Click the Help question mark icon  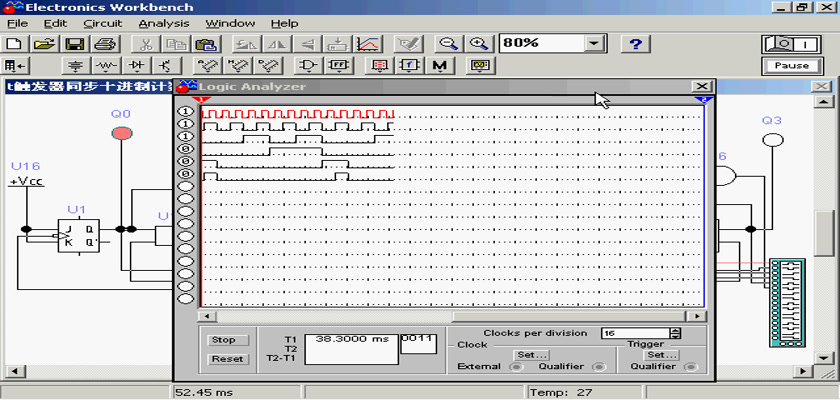(x=636, y=44)
